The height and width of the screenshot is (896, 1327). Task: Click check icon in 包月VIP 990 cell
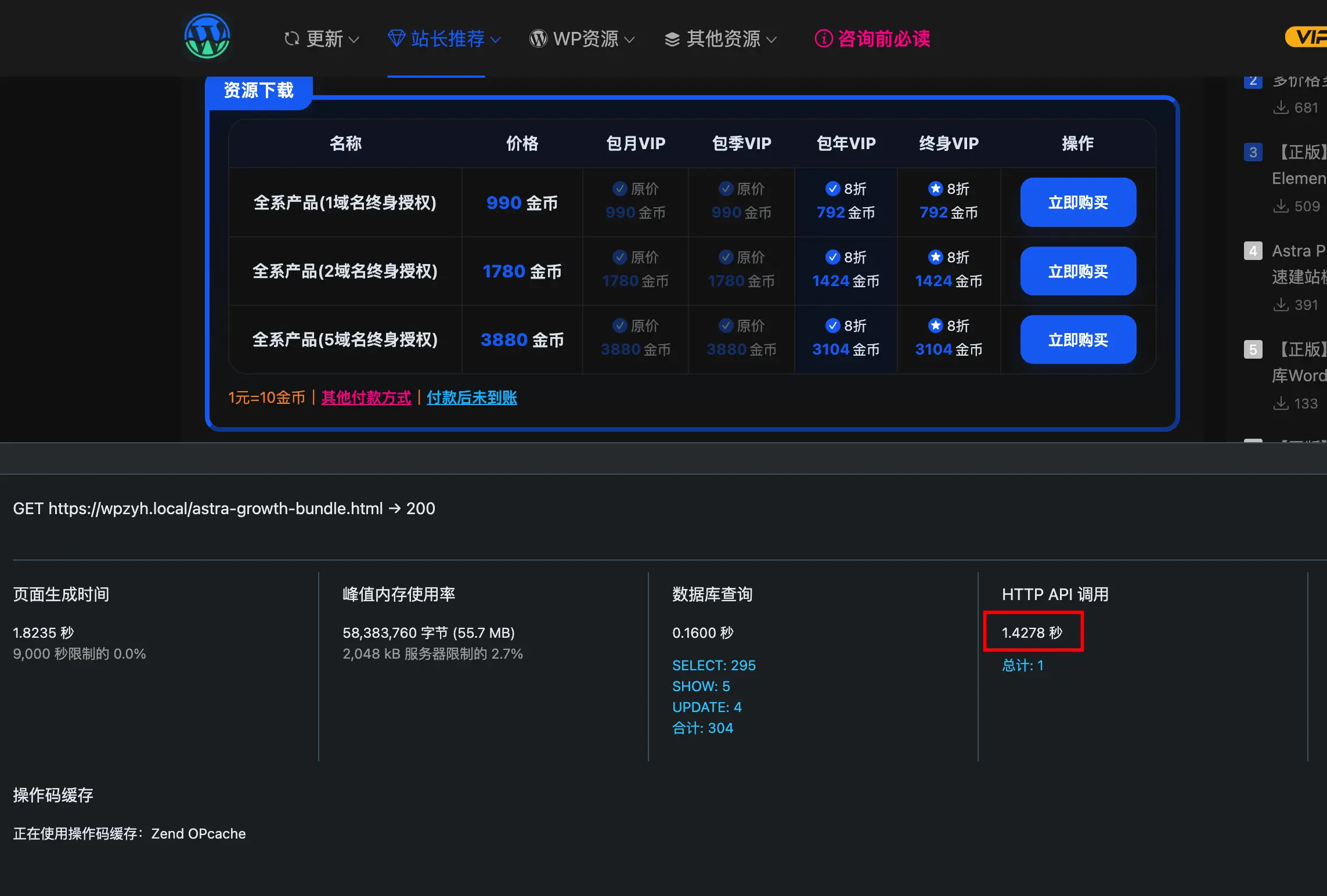620,189
